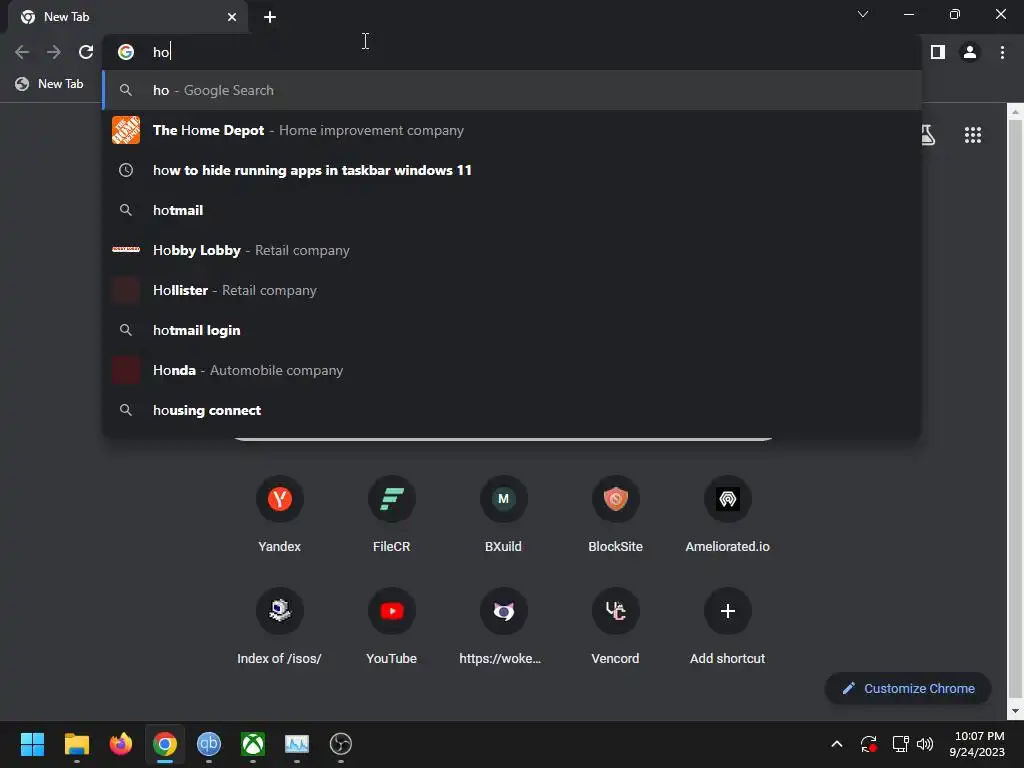Click Customize Chrome button
Viewport: 1024px width, 768px height.
click(x=908, y=688)
